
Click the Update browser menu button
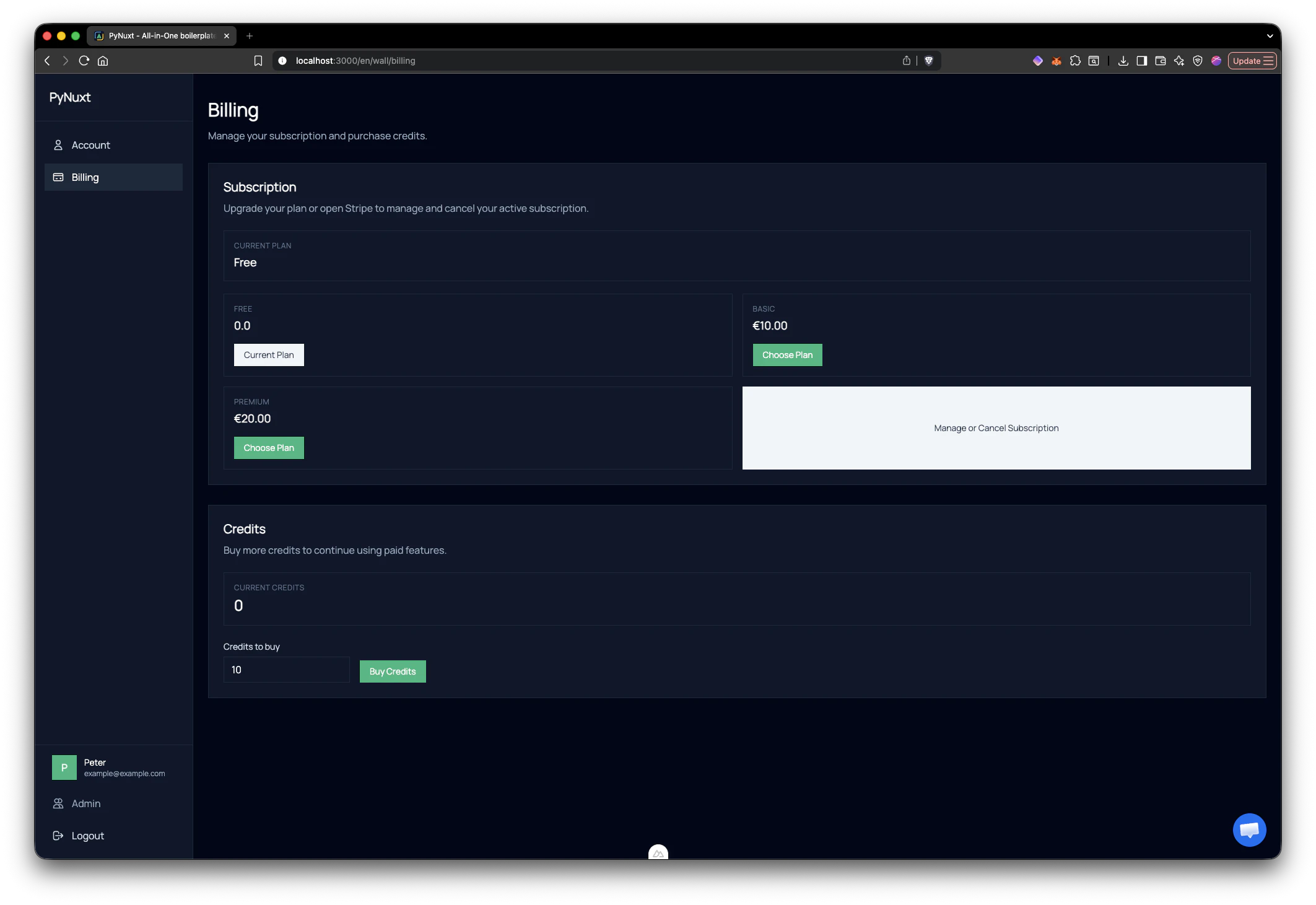point(1252,61)
